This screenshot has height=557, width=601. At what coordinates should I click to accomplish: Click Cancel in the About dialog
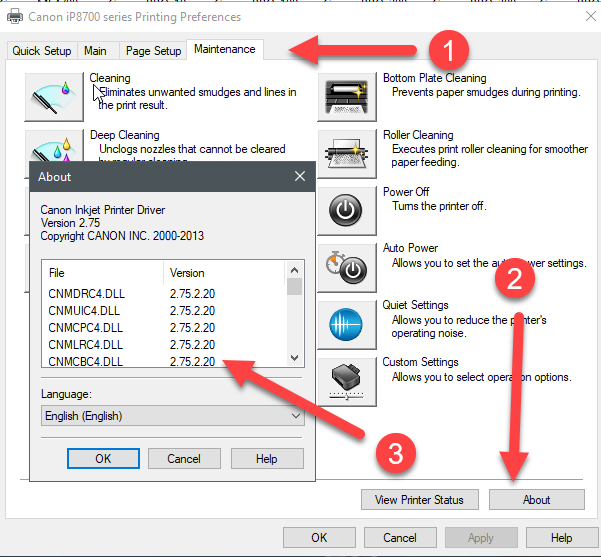click(x=184, y=458)
